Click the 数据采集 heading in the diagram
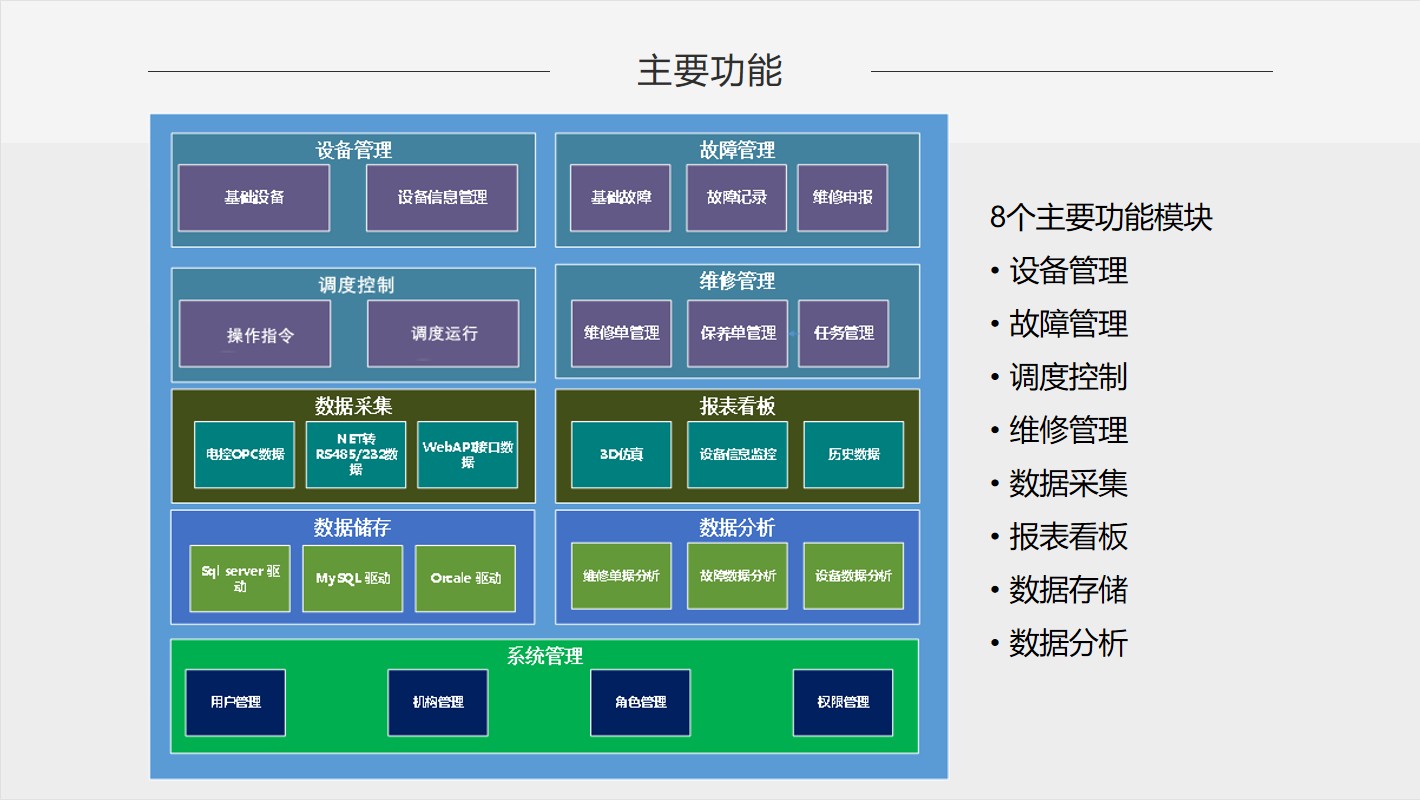Screen dimensions: 1420x800 353,406
